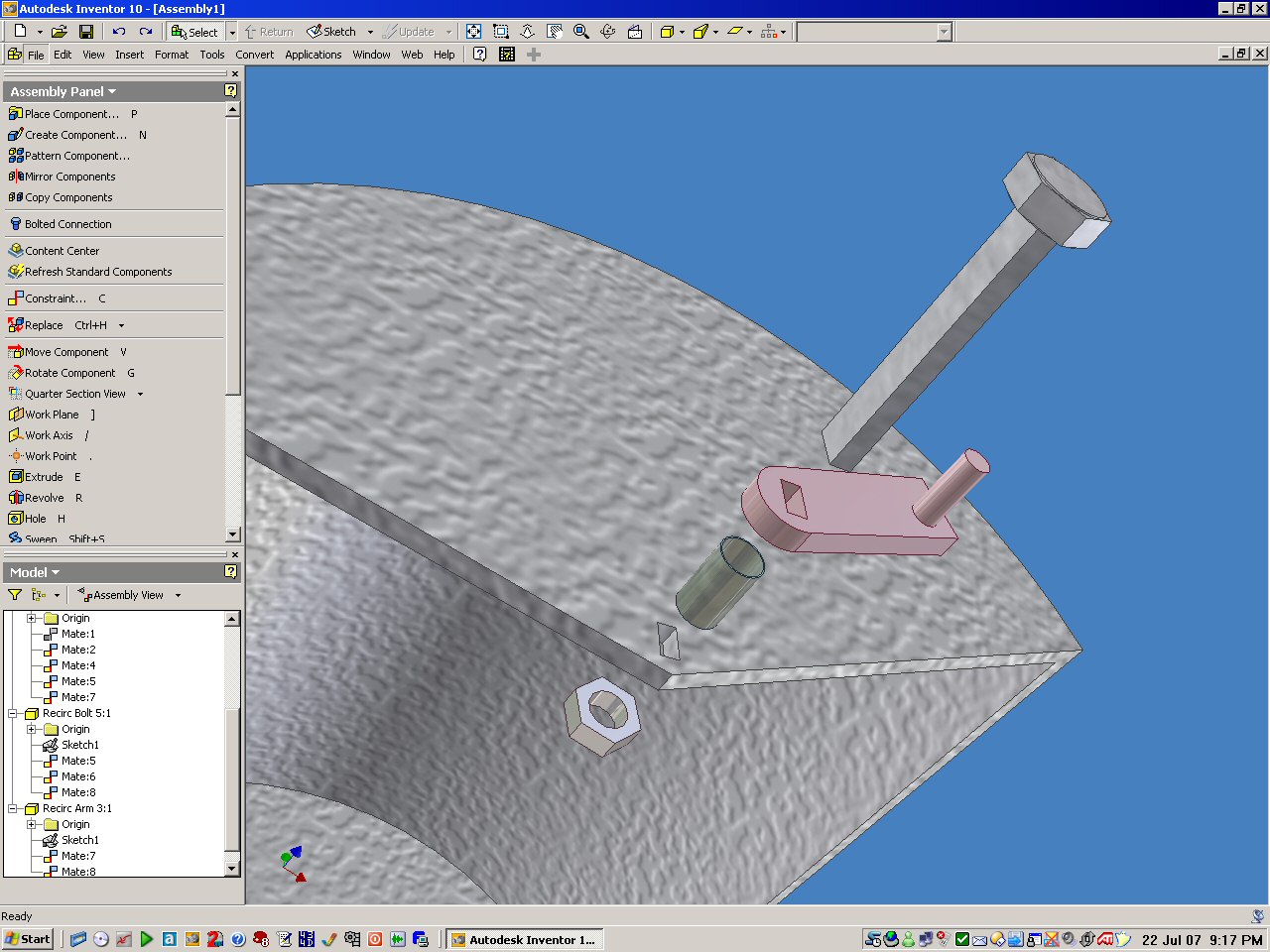Open the Tools menu

click(x=211, y=55)
